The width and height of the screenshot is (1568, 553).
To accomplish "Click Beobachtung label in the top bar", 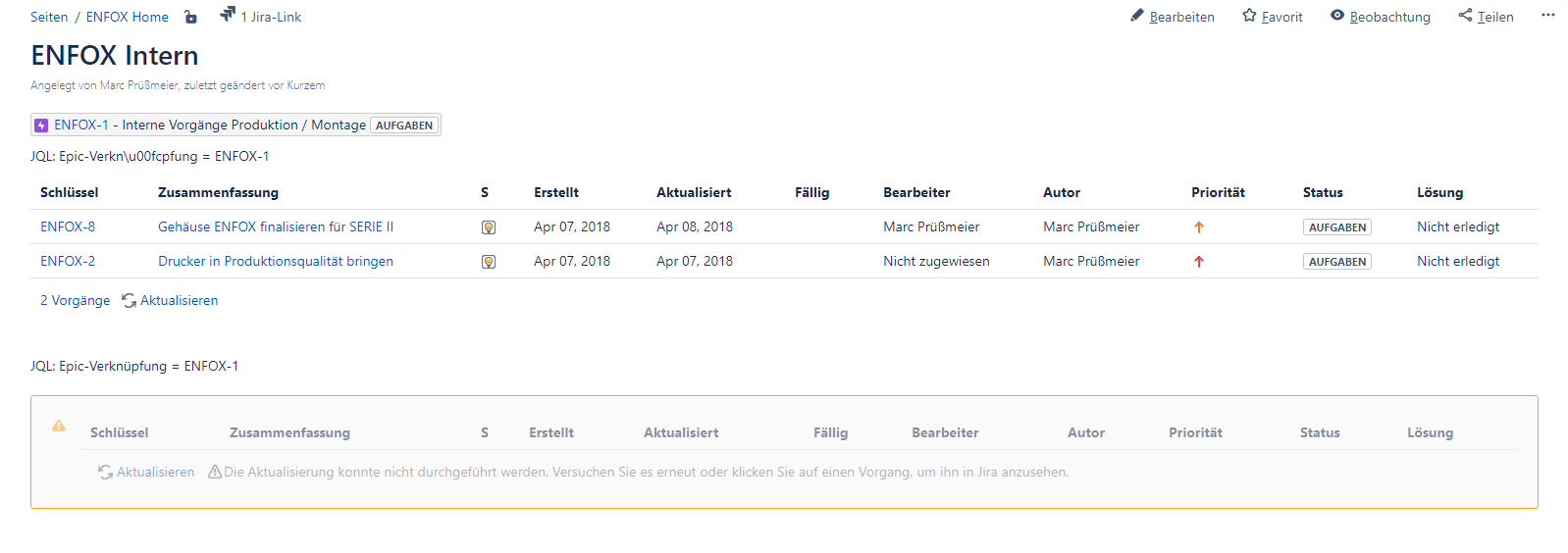I will [x=1389, y=17].
